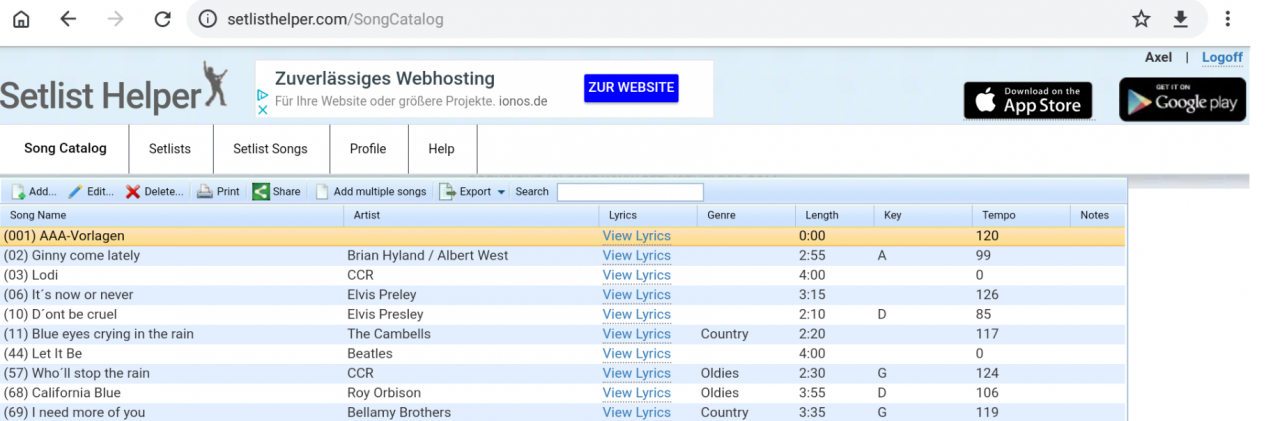1280x421 pixels.
Task: Click the Add song toolbar icon
Action: 18,192
